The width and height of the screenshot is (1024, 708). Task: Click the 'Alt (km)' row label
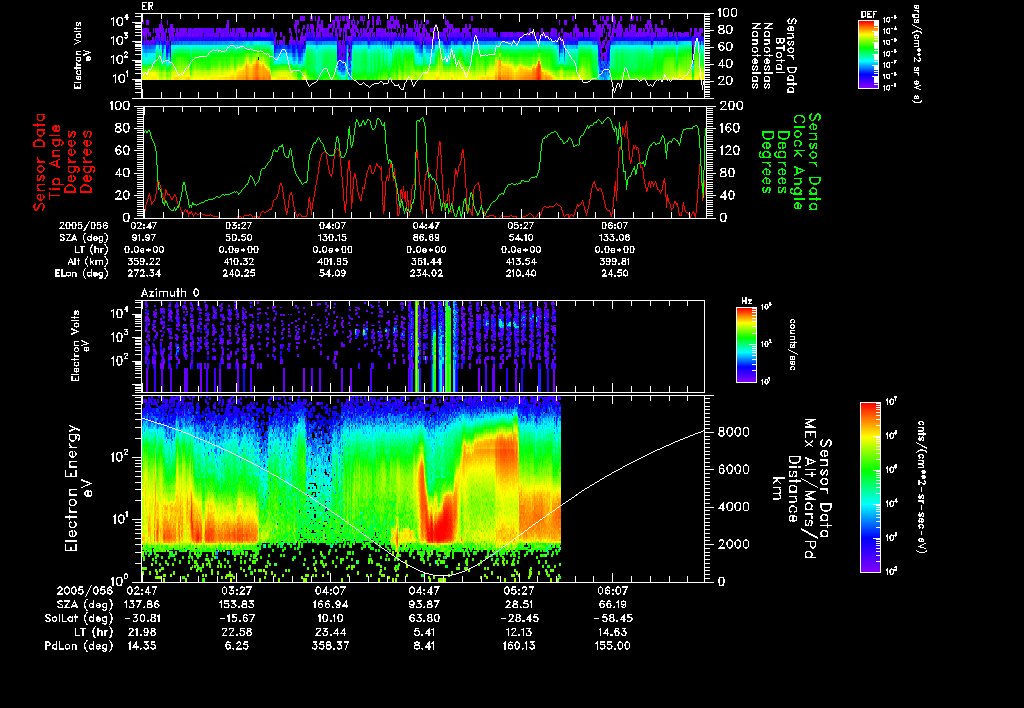point(86,261)
